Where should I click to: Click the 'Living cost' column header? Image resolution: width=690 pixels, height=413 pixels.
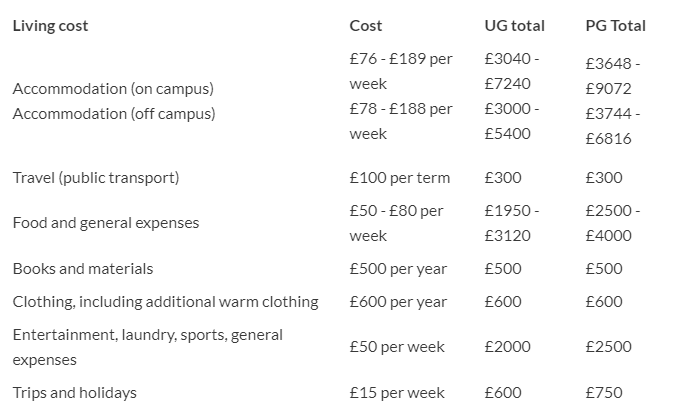pyautogui.click(x=50, y=26)
